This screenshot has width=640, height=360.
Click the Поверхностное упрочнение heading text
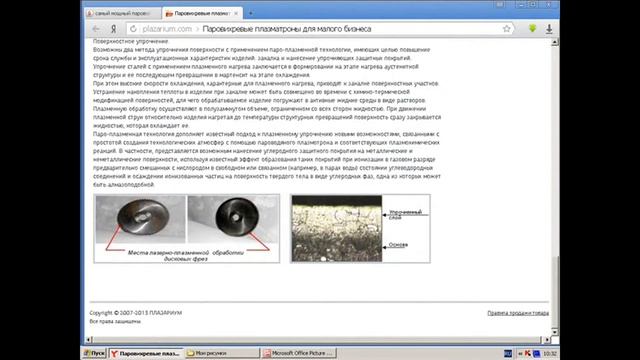131,41
